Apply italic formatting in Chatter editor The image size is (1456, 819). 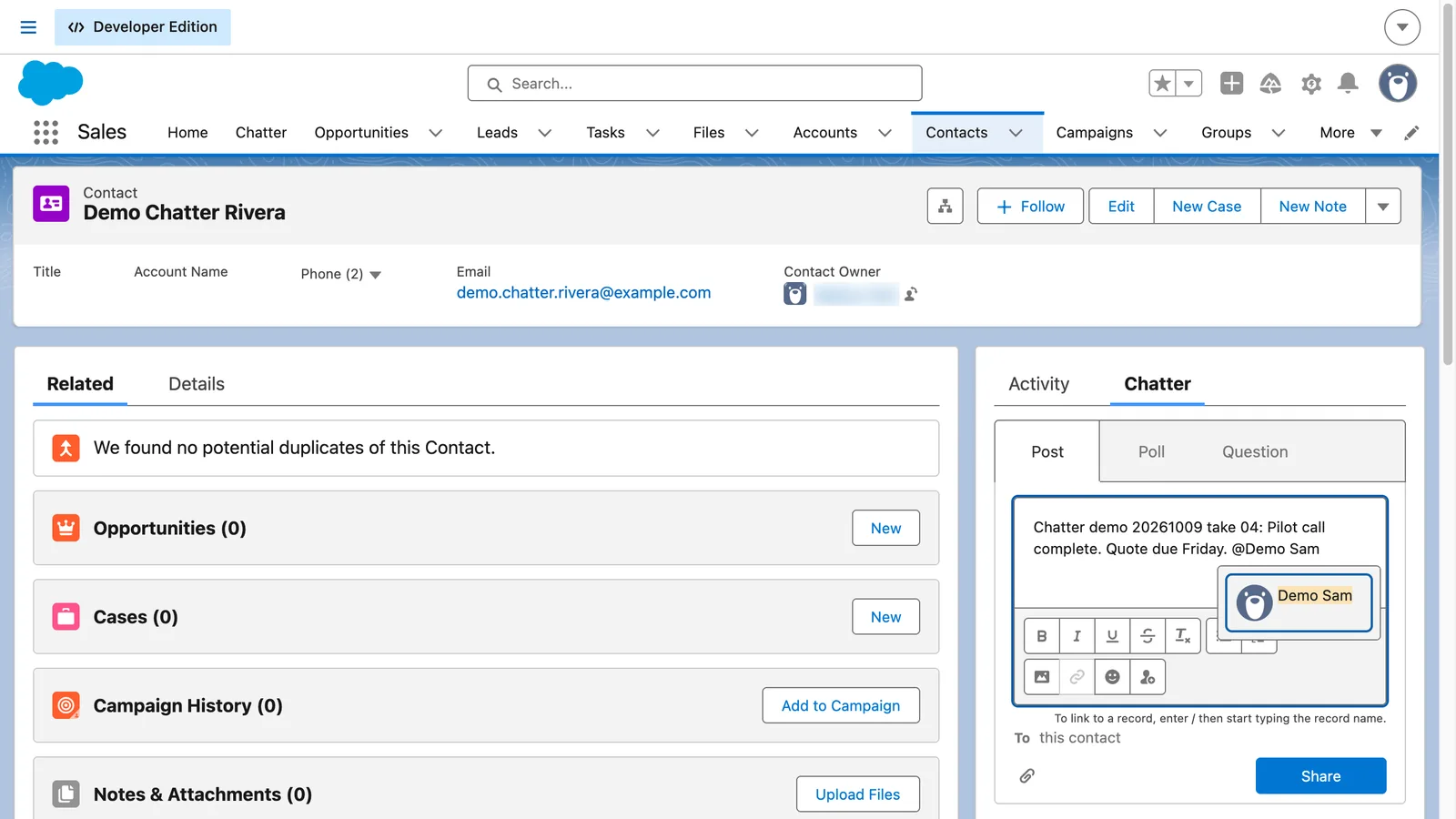(x=1077, y=636)
